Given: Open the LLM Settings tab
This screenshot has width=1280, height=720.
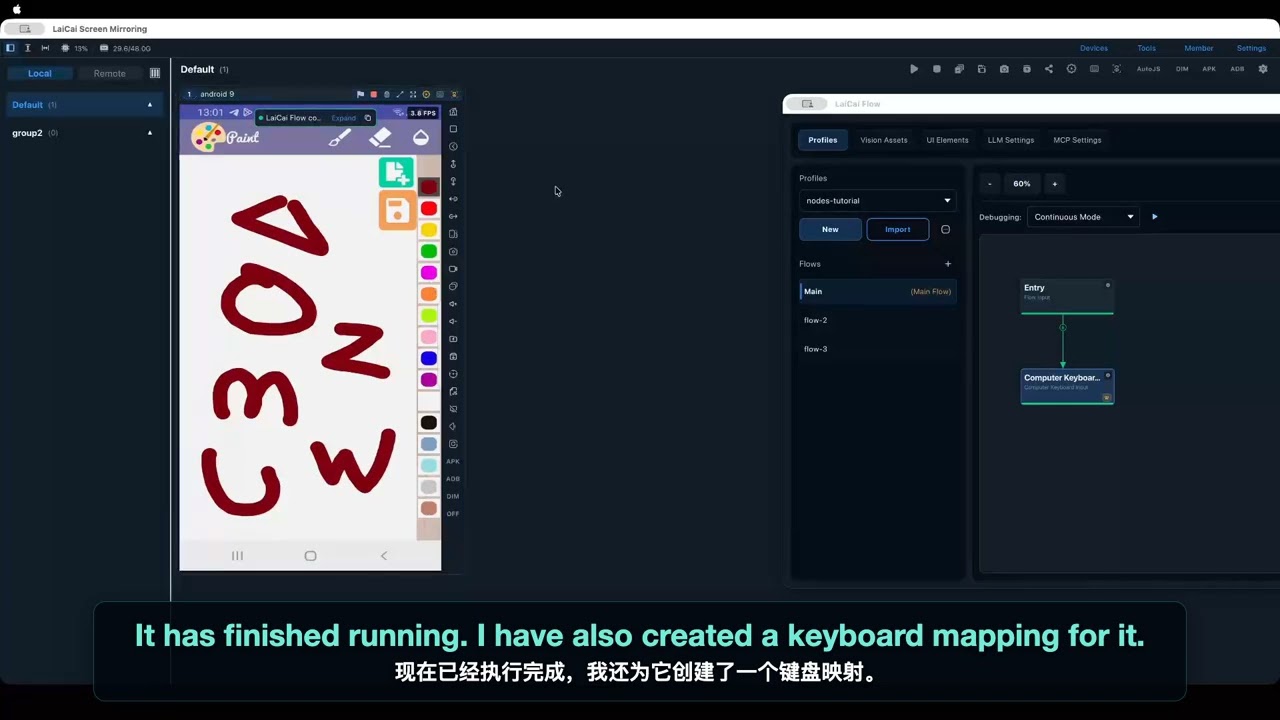Looking at the screenshot, I should point(1011,140).
